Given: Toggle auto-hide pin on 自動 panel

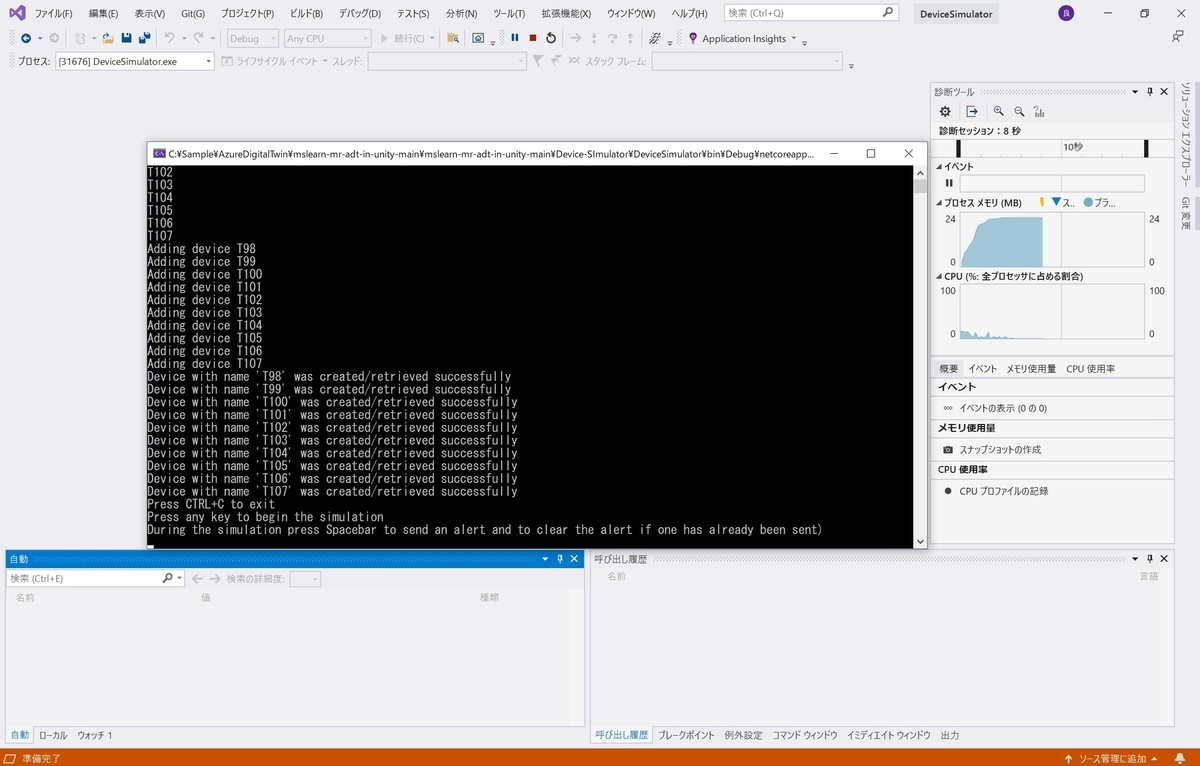Looking at the screenshot, I should pyautogui.click(x=559, y=559).
